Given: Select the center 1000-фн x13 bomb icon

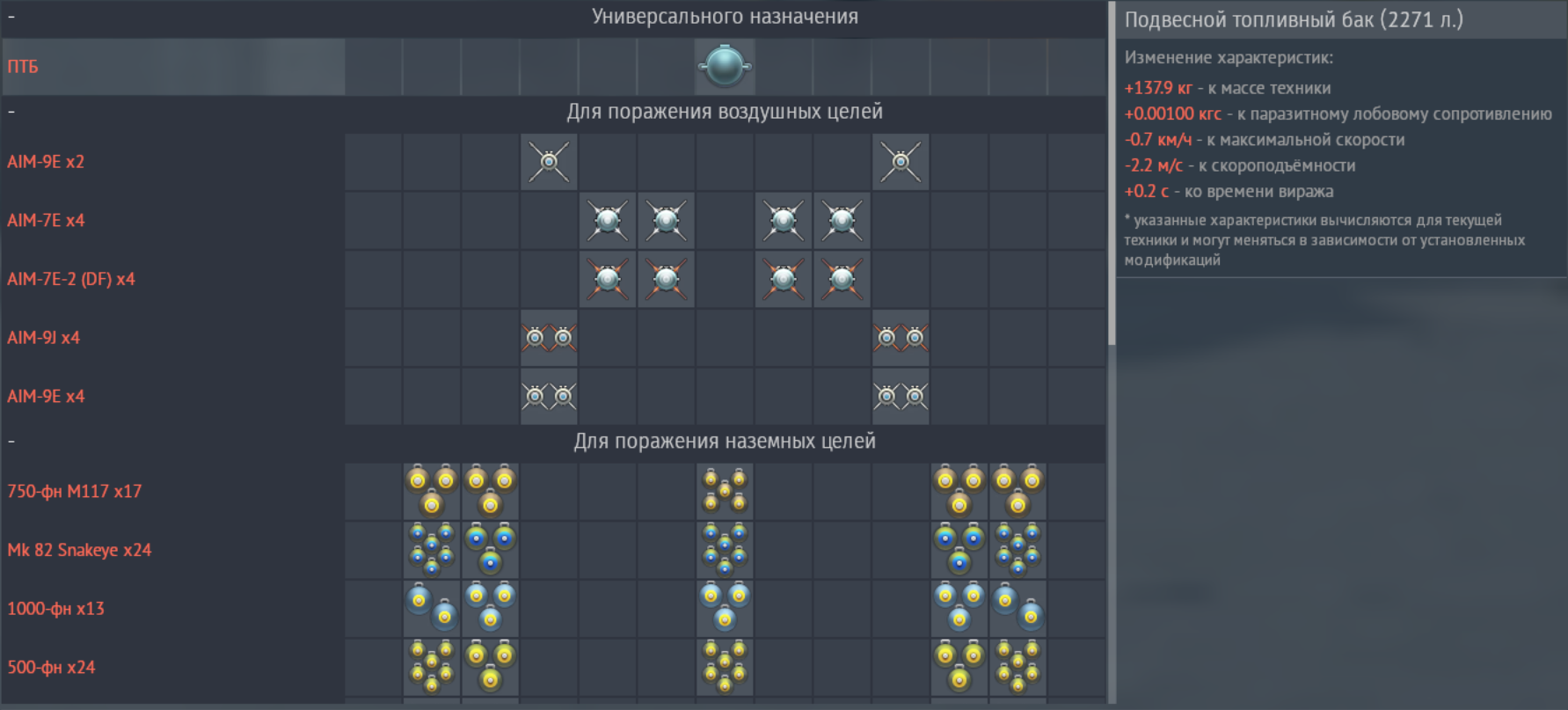Looking at the screenshot, I should (725, 609).
